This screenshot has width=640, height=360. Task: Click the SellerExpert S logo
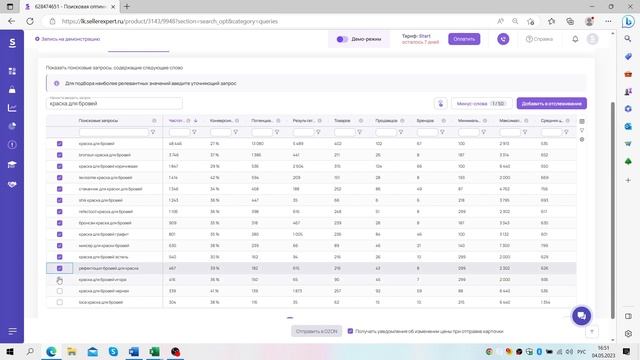tap(12, 43)
